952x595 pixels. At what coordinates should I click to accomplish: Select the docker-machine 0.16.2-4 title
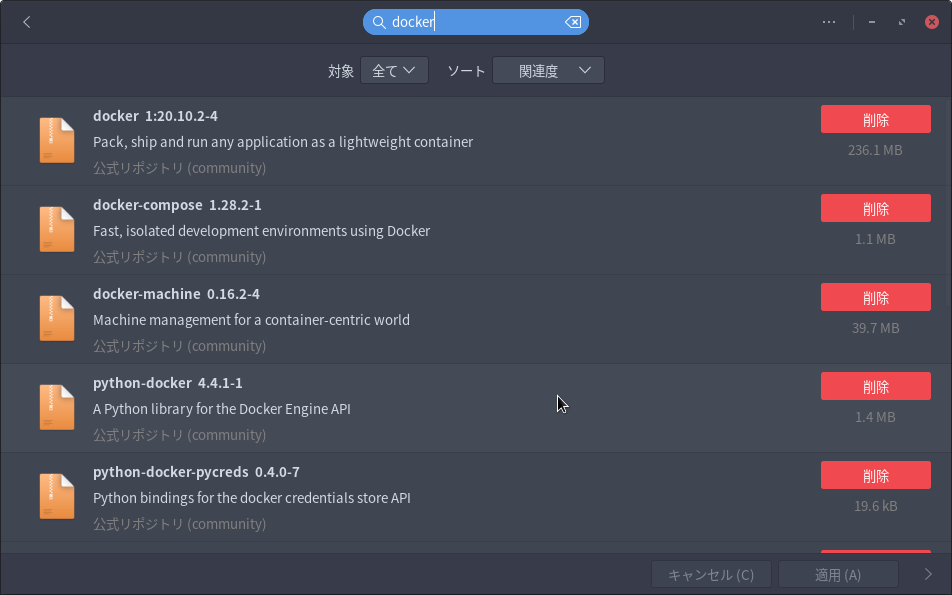click(176, 294)
